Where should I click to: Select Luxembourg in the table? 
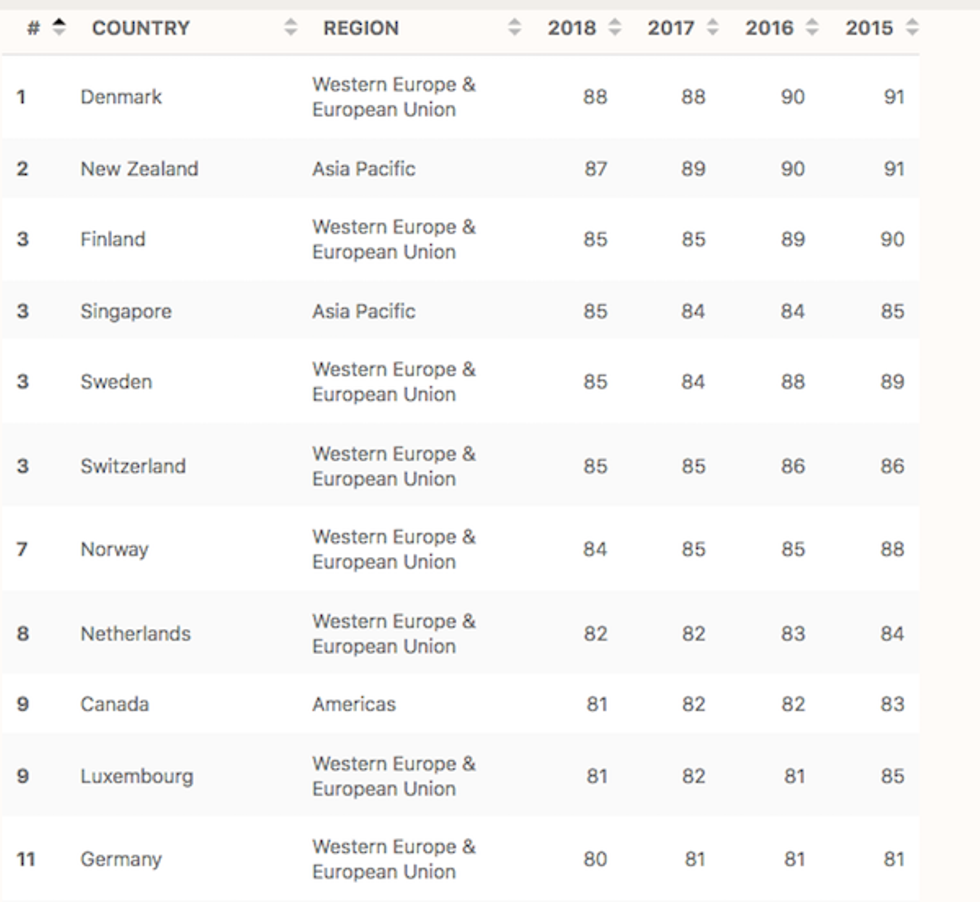click(137, 776)
